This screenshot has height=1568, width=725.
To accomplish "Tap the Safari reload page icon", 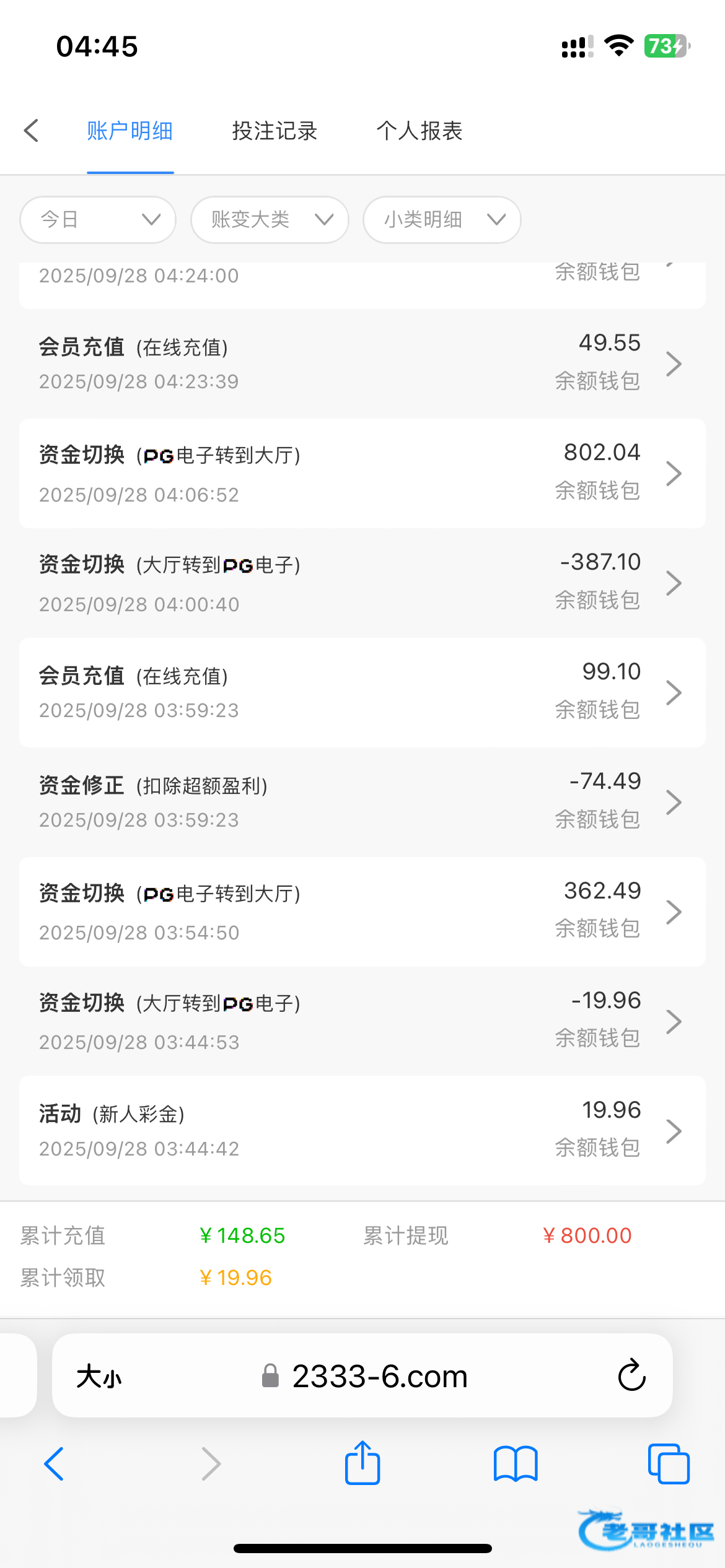I will tap(631, 1376).
